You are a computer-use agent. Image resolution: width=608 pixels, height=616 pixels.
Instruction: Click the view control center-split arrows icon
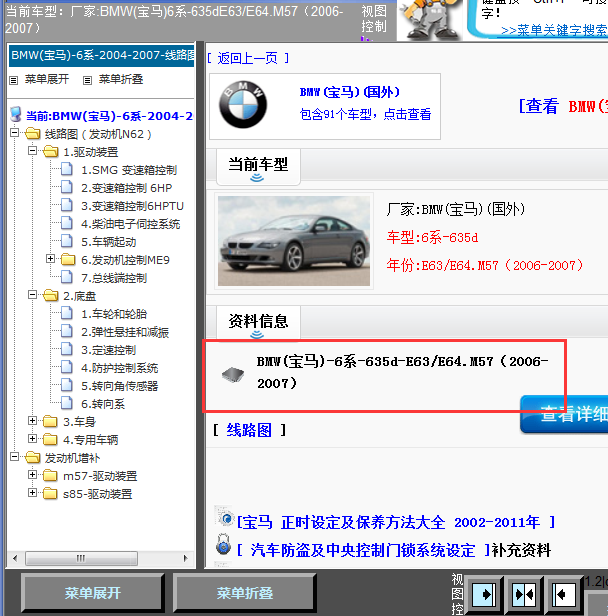[x=524, y=594]
